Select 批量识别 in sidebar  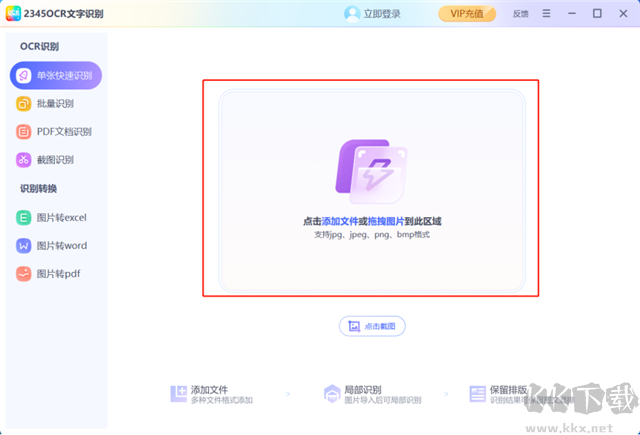[x=56, y=104]
